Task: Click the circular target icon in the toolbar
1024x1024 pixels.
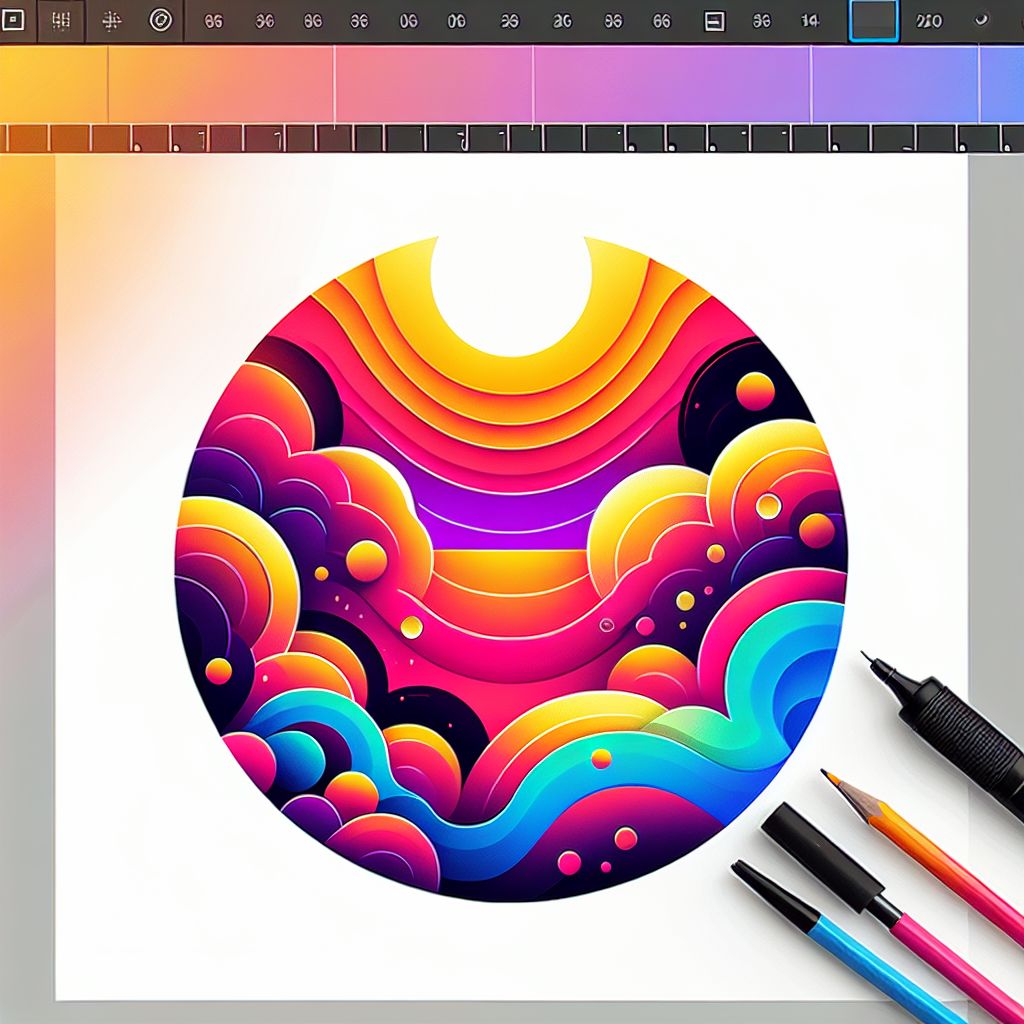Action: click(160, 20)
